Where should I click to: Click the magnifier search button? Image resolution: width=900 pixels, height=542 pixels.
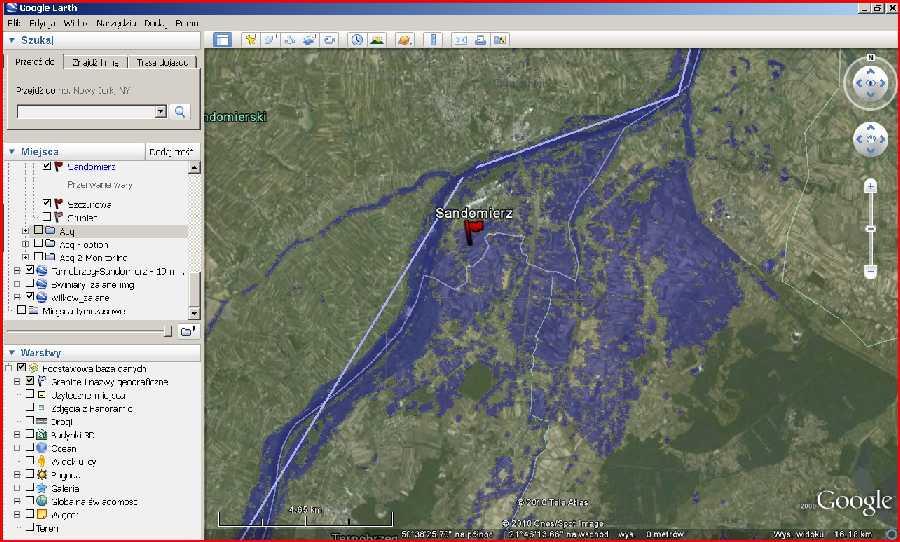click(180, 111)
